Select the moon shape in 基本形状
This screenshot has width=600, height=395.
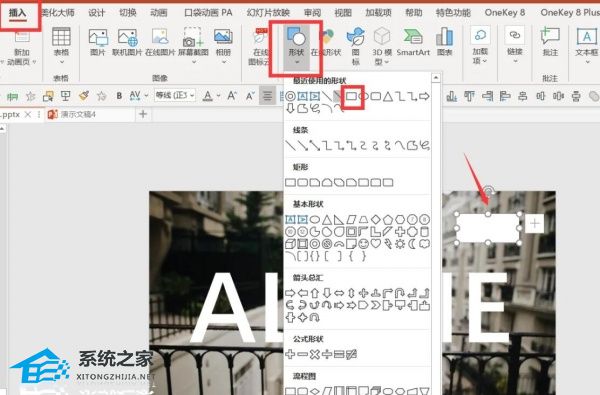coord(412,244)
